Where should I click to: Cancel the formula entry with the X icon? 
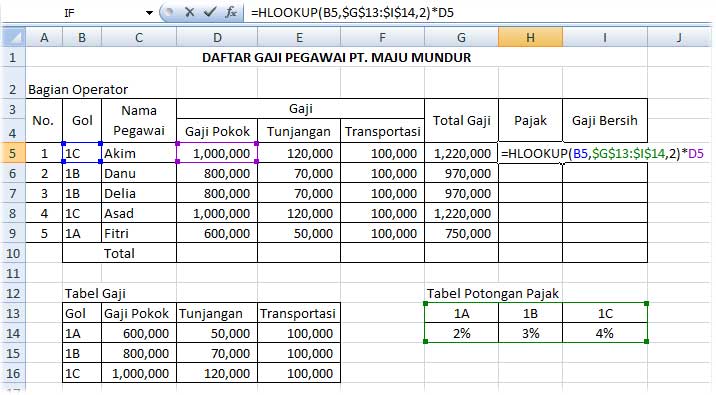190,12
